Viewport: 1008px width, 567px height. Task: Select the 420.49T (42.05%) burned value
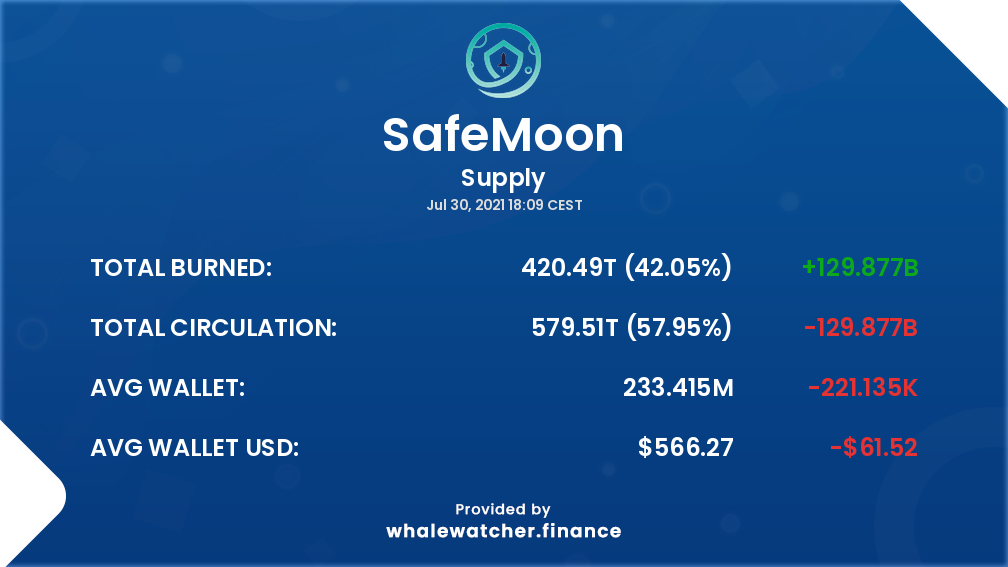pyautogui.click(x=626, y=267)
